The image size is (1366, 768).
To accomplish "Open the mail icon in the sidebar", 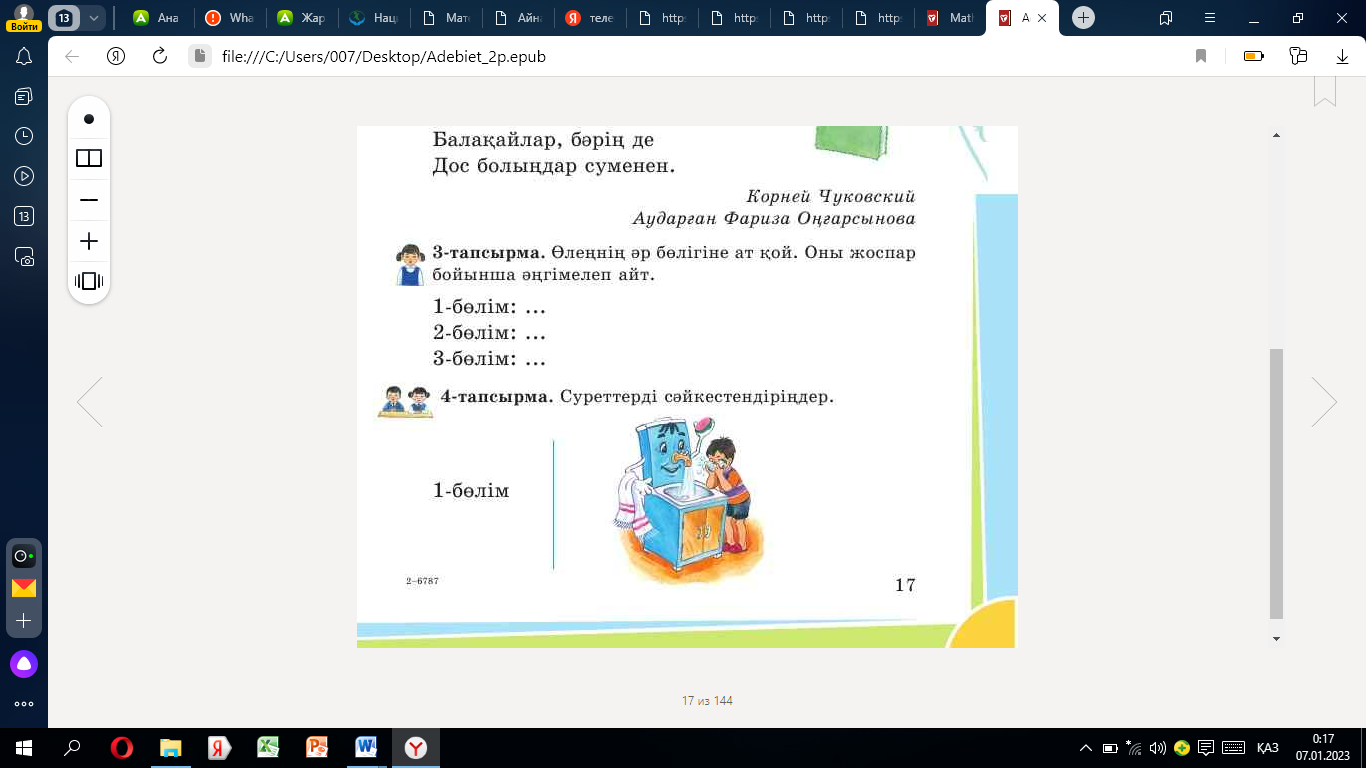I will pos(24,588).
